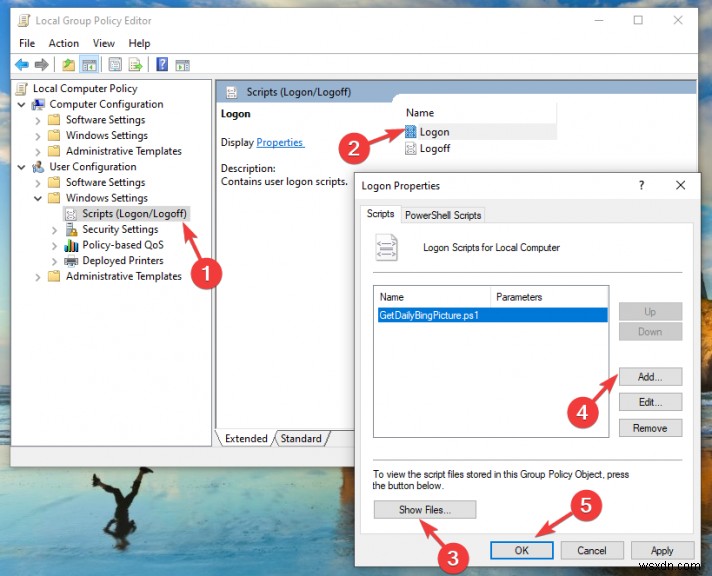Open the Help menu
Image resolution: width=712 pixels, height=576 pixels.
[x=139, y=43]
